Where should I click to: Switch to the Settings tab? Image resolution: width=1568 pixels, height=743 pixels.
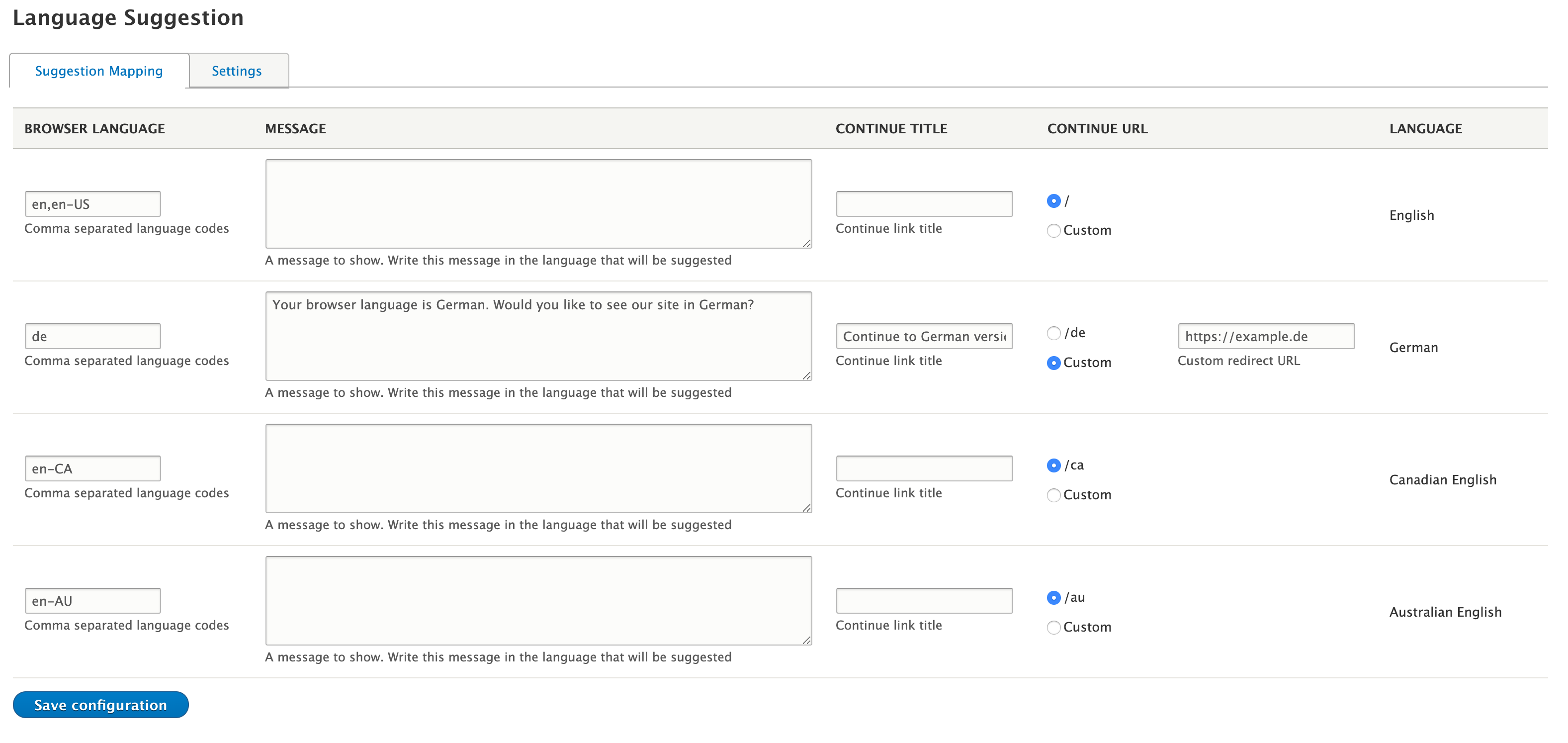pos(237,71)
